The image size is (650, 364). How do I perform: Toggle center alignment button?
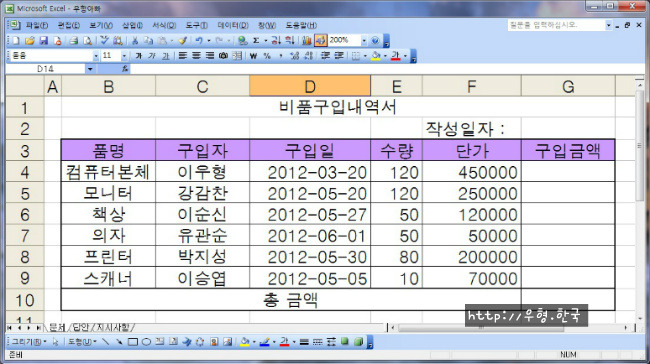click(x=196, y=56)
